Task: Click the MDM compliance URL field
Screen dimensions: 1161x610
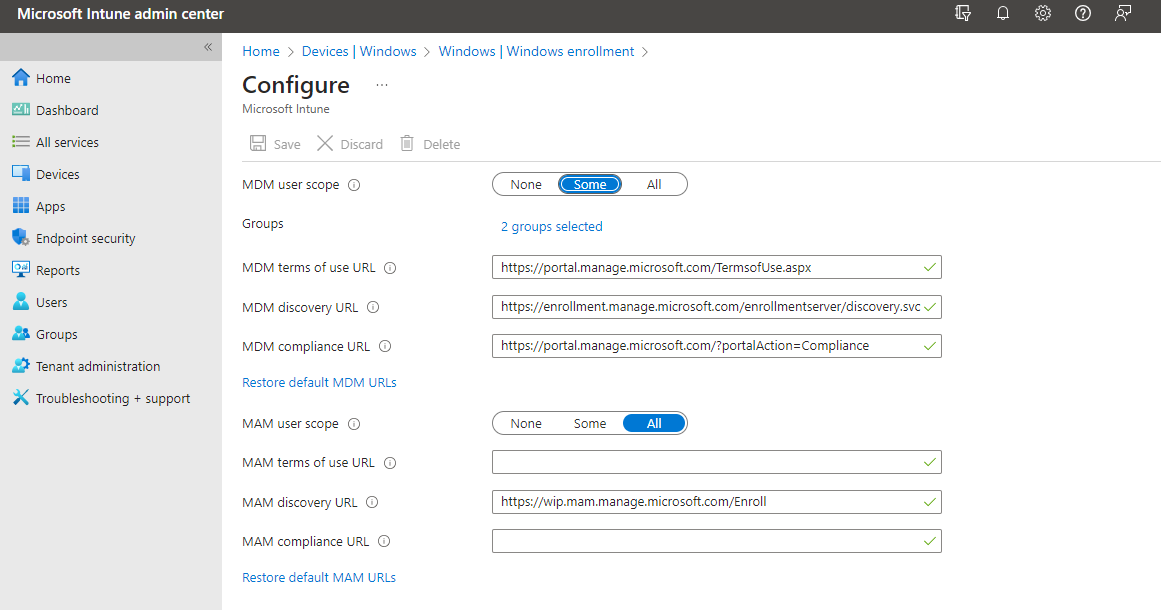Action: pos(716,346)
